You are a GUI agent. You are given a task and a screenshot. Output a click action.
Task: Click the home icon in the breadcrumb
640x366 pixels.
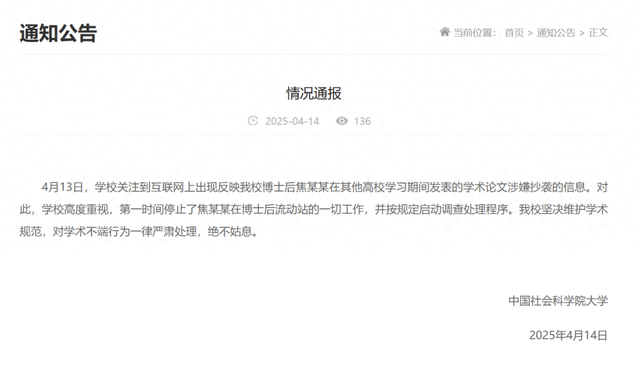point(444,32)
